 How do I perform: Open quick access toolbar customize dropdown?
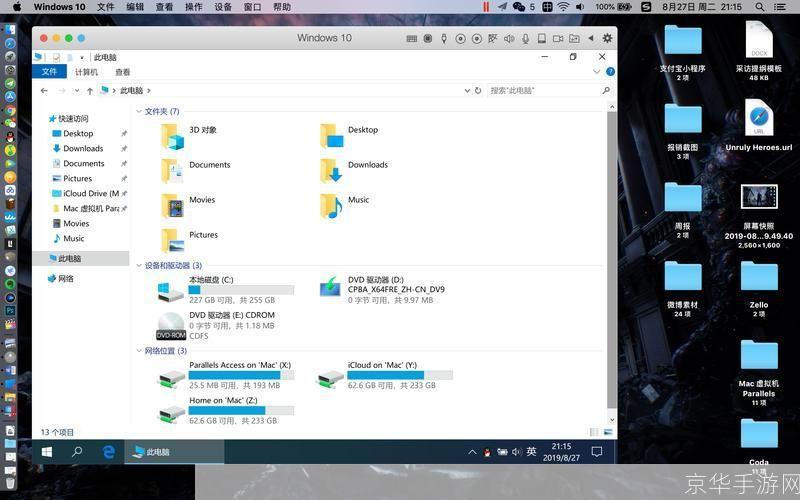click(x=82, y=58)
